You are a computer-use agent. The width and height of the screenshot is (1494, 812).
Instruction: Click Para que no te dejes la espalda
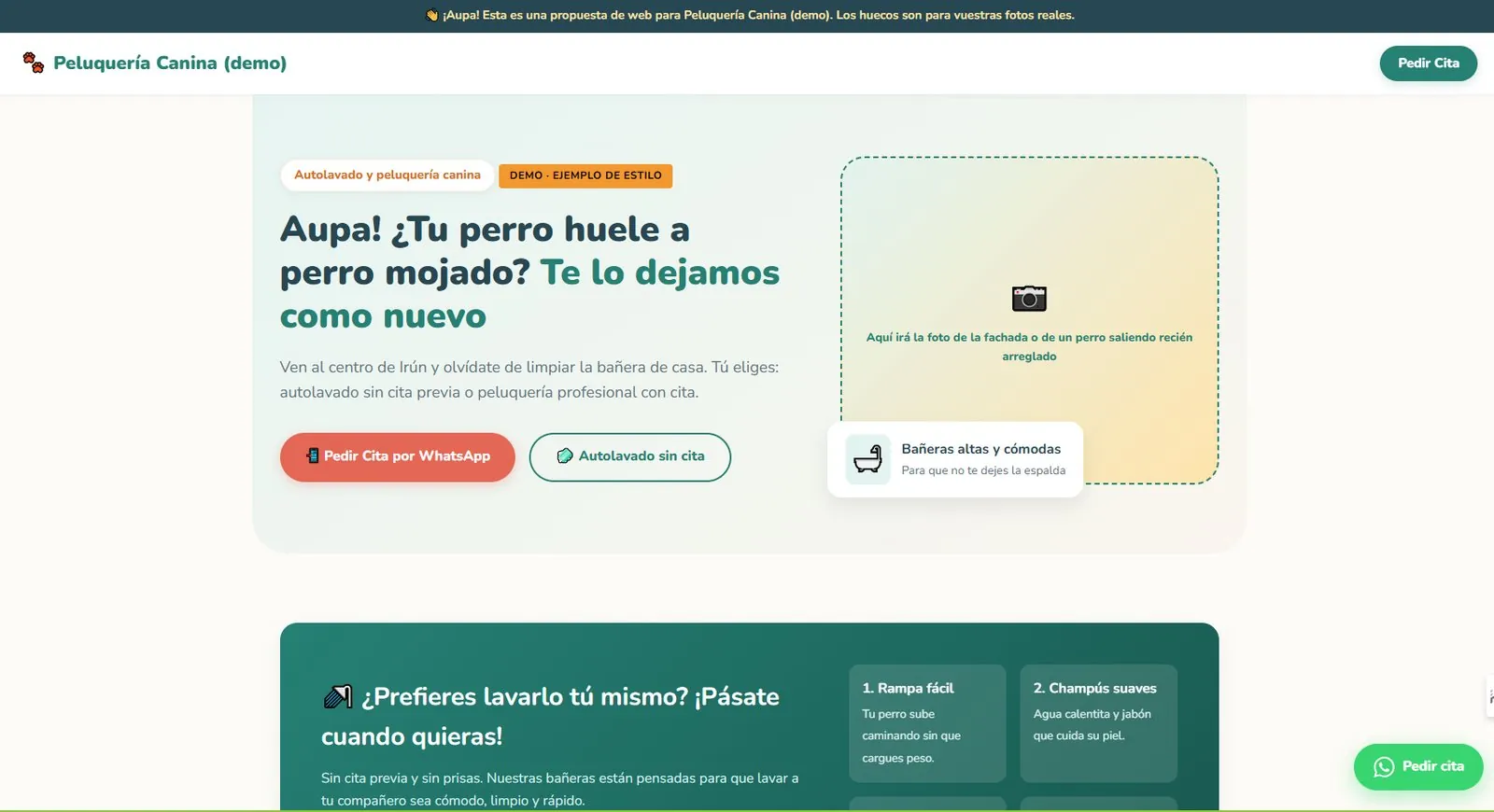tap(983, 470)
